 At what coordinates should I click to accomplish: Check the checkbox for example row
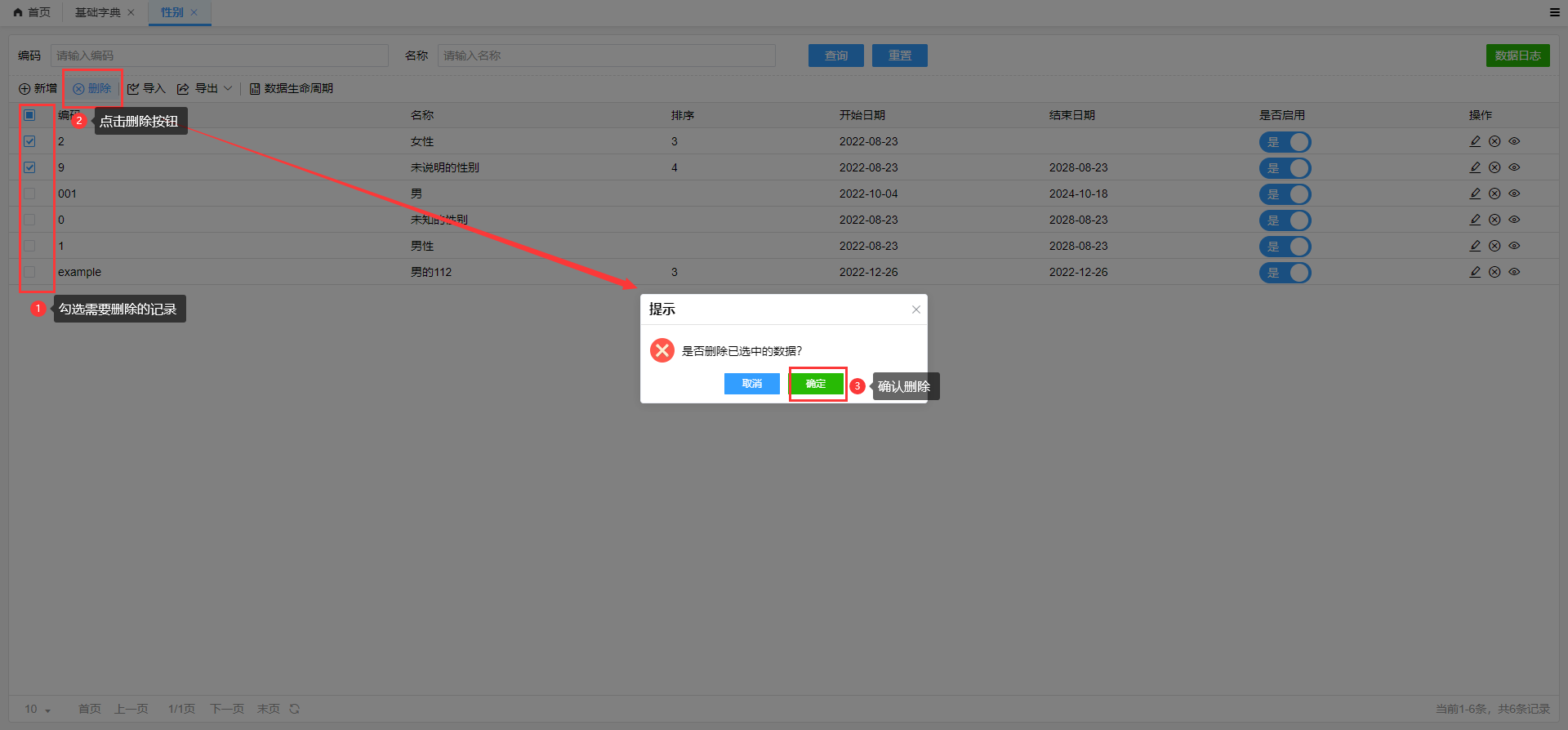[29, 272]
